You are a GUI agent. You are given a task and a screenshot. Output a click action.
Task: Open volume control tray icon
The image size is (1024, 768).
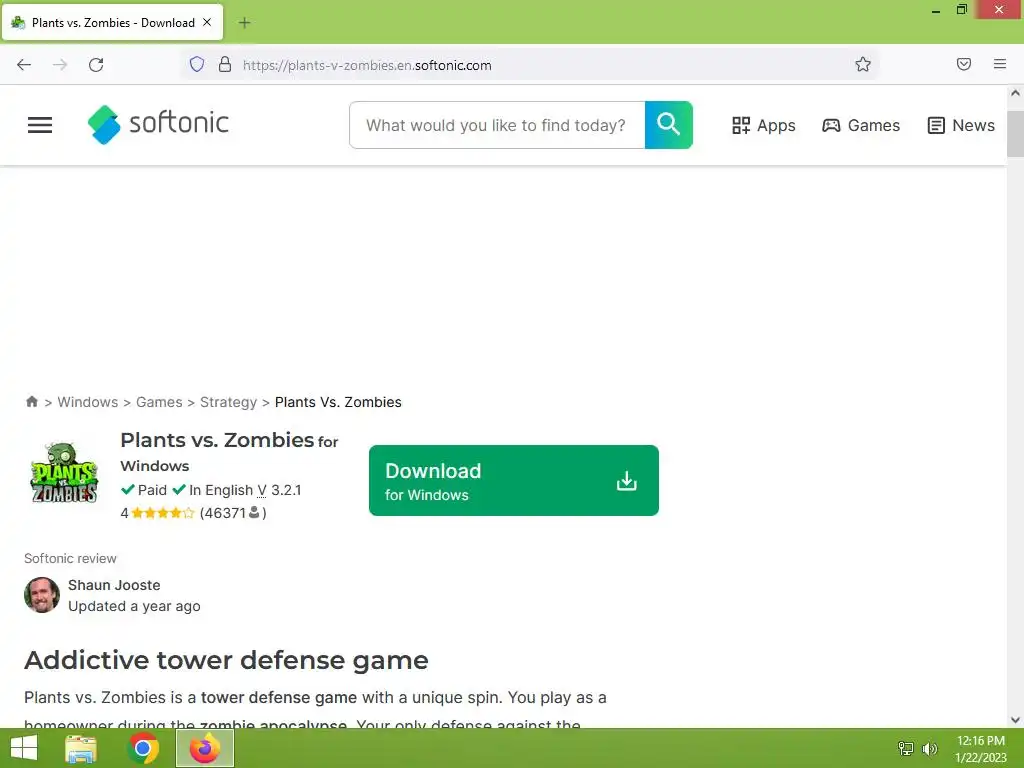(929, 749)
